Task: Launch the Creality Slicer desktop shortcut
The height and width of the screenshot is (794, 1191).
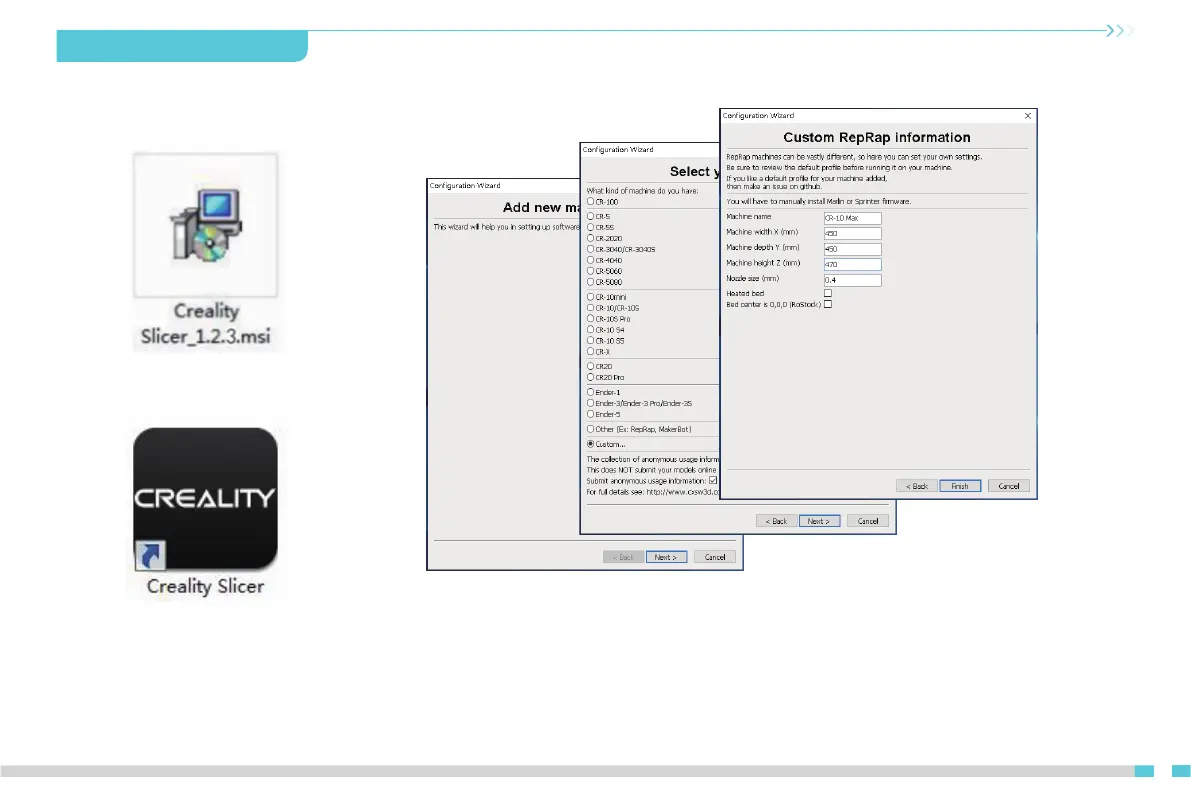Action: [x=205, y=513]
